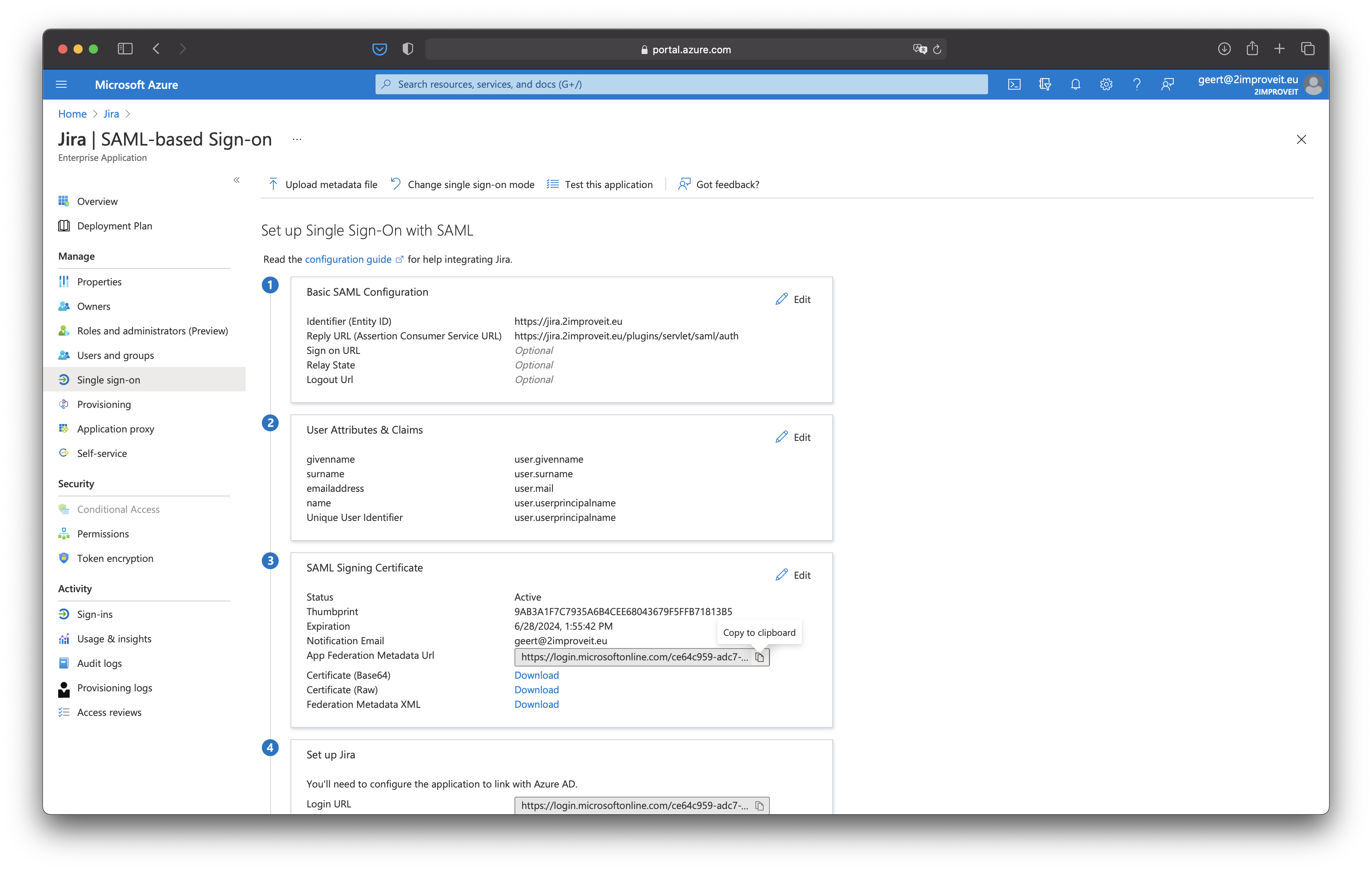Copy App Federation Metadata Url to clipboard
1372x871 pixels.
[759, 657]
